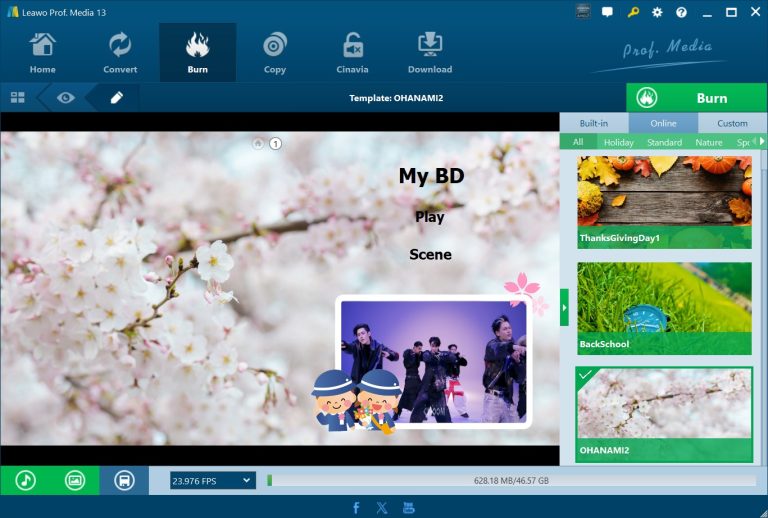Open the Download module
Image resolution: width=768 pixels, height=518 pixels.
point(430,53)
